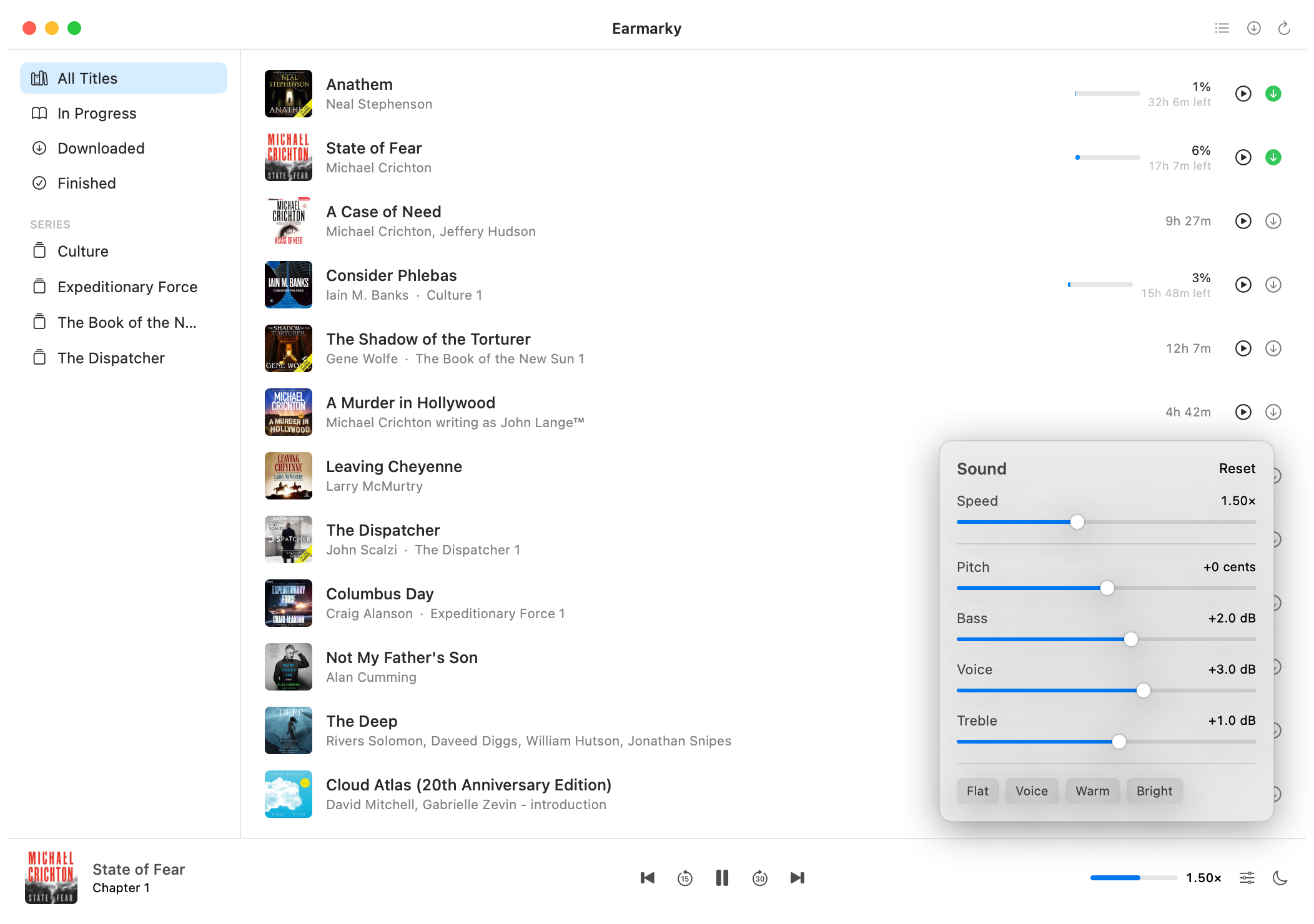Image resolution: width=1314 pixels, height=924 pixels.
Task: Play Anathem with its play icon
Action: [x=1243, y=94]
